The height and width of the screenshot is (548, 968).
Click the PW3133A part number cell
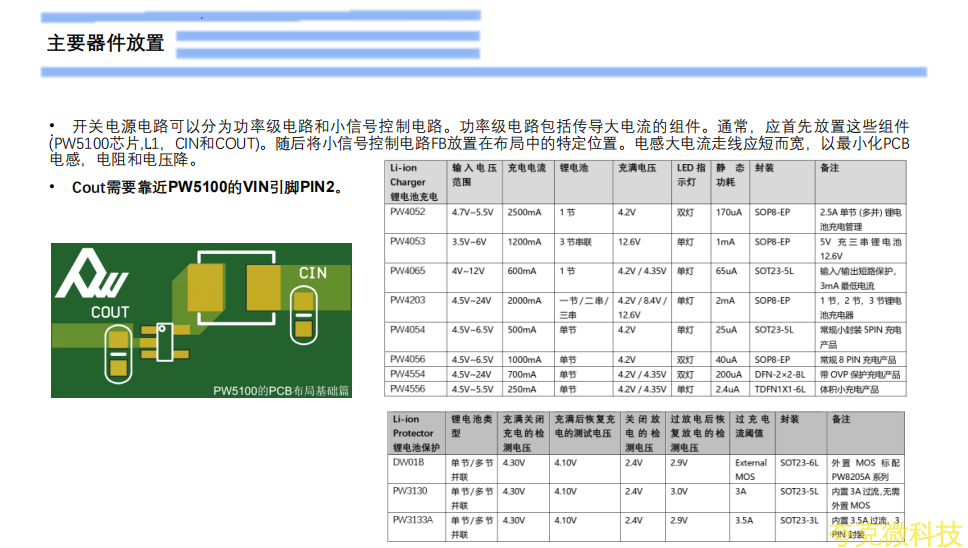411,520
